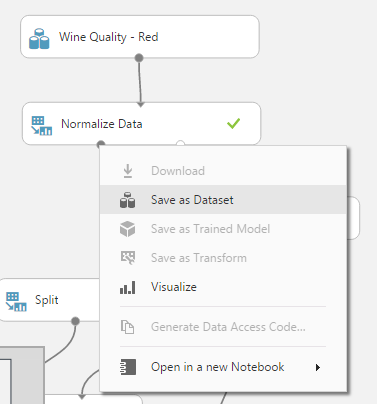Click the output port of Wine Quality - Red
Screen dimensions: 377x404
[x=139, y=58]
